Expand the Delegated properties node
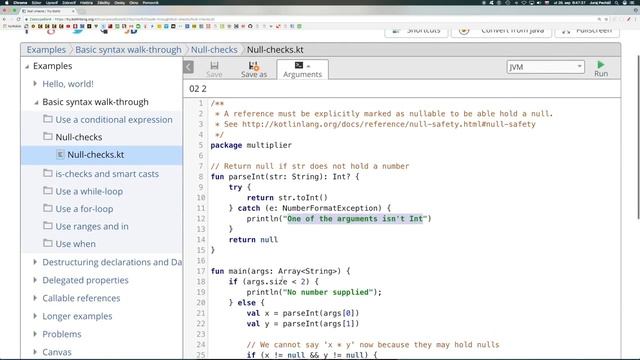 [x=35, y=280]
